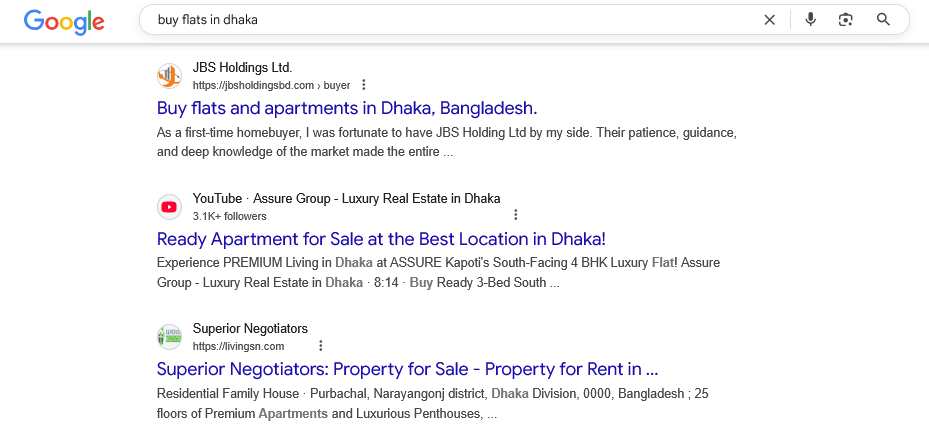Click the Google logo
Screen dimensions: 929x437
coord(64,20)
